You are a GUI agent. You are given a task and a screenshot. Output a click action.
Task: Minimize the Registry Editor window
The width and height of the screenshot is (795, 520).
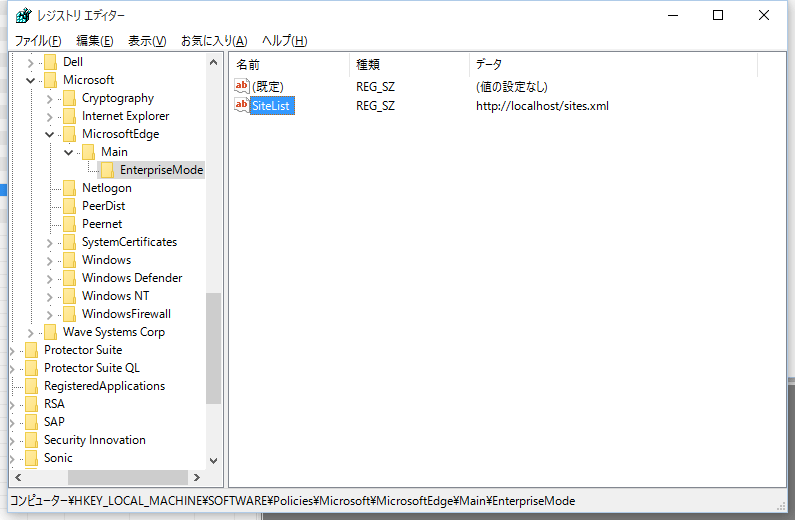point(673,15)
